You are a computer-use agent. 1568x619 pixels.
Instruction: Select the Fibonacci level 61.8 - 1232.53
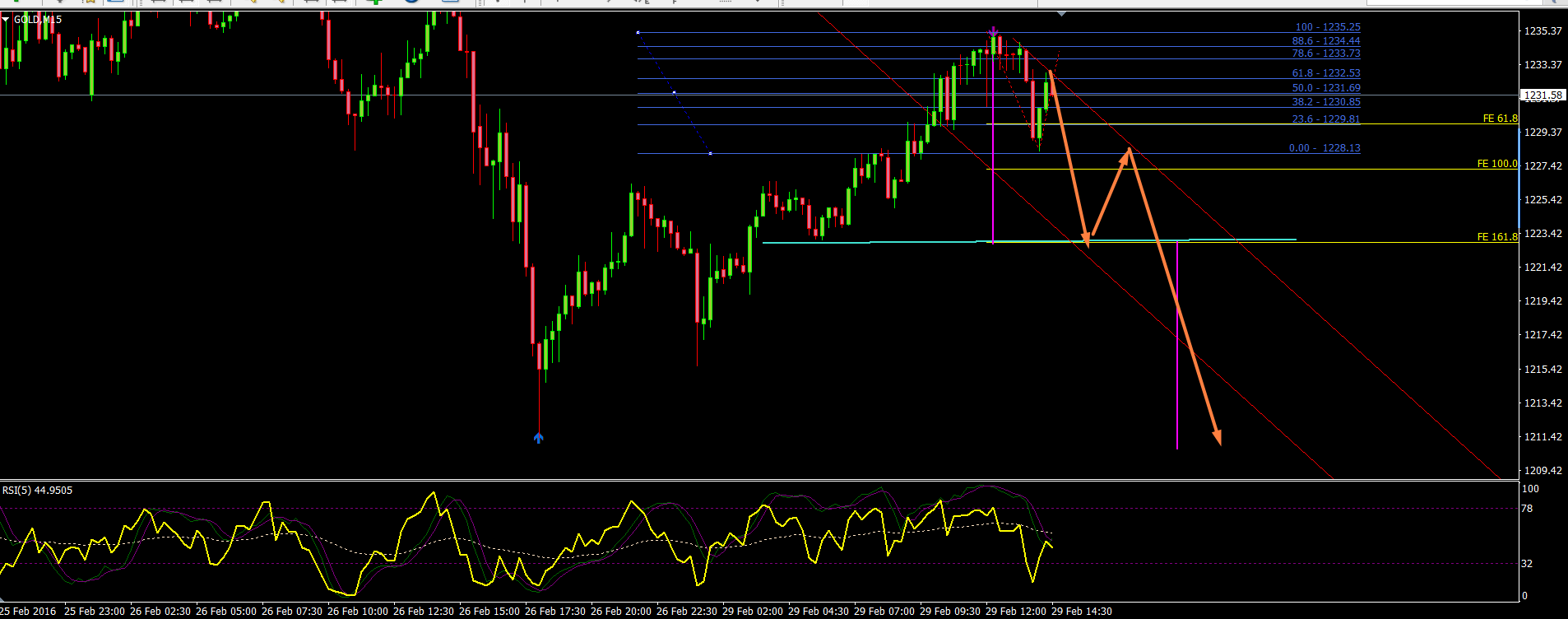click(1326, 73)
